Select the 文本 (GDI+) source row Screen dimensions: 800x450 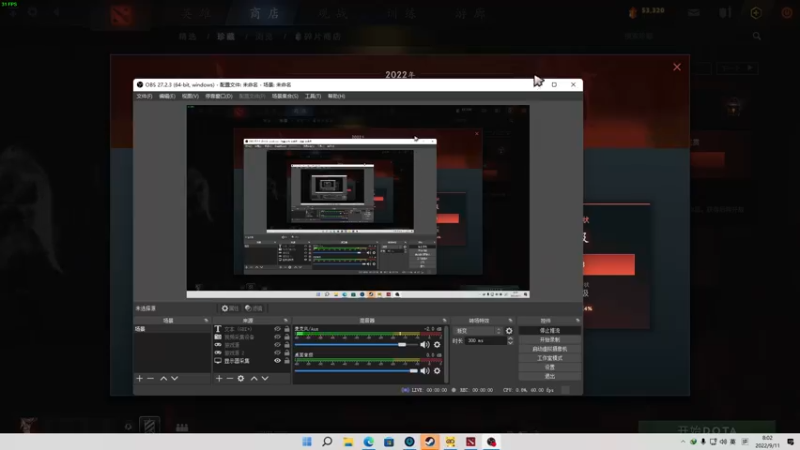point(252,329)
